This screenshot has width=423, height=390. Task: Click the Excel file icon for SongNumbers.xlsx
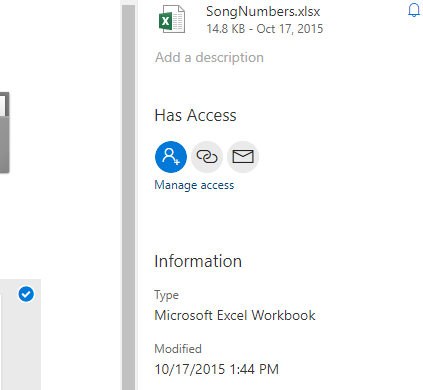pyautogui.click(x=172, y=19)
